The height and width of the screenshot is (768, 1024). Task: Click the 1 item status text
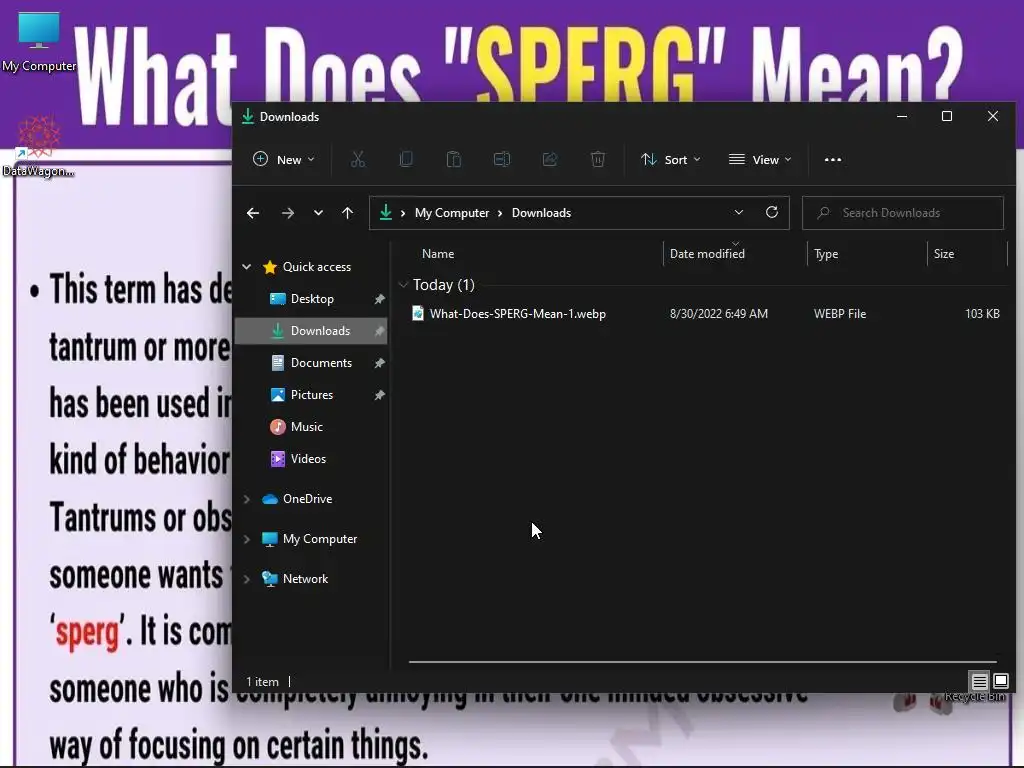(x=263, y=682)
